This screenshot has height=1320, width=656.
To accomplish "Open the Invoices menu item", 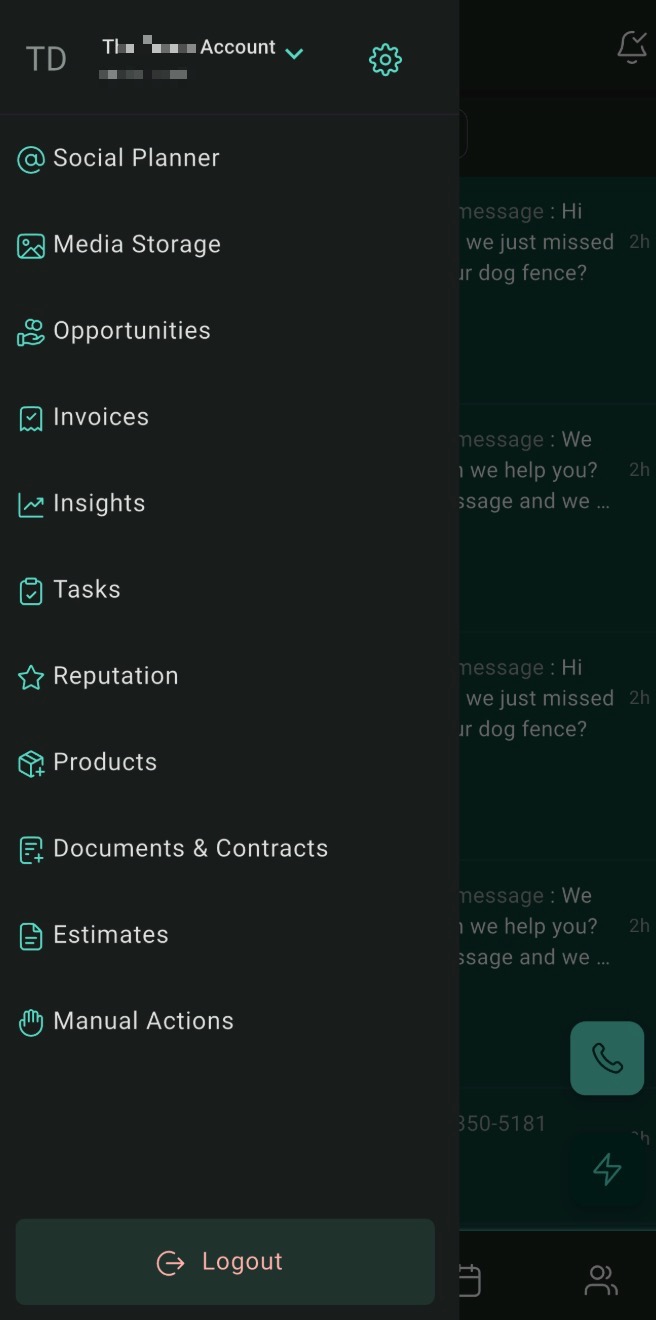I will click(100, 417).
